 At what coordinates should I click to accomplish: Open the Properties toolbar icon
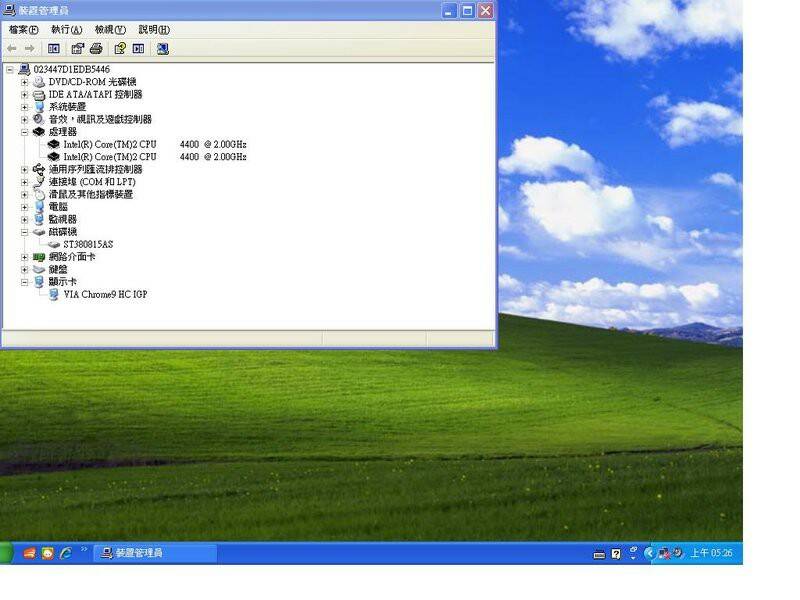coord(77,49)
